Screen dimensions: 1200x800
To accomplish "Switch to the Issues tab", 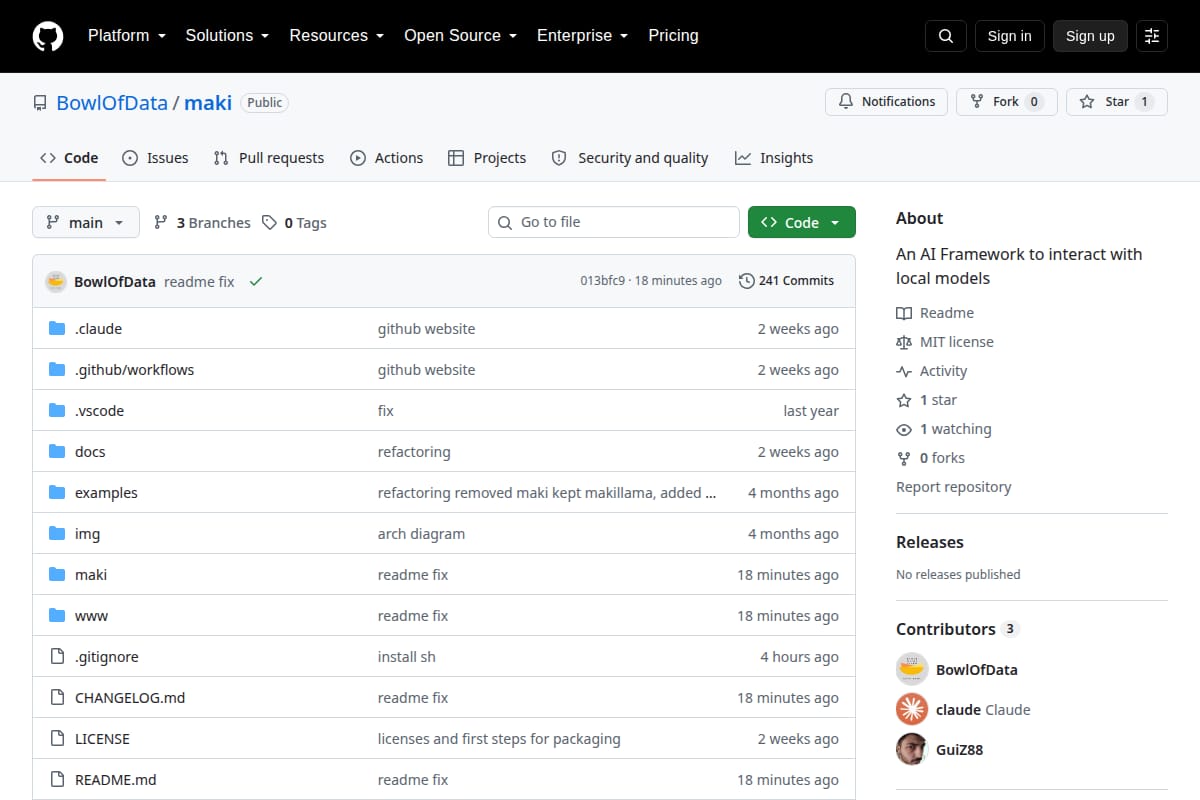I will click(155, 158).
